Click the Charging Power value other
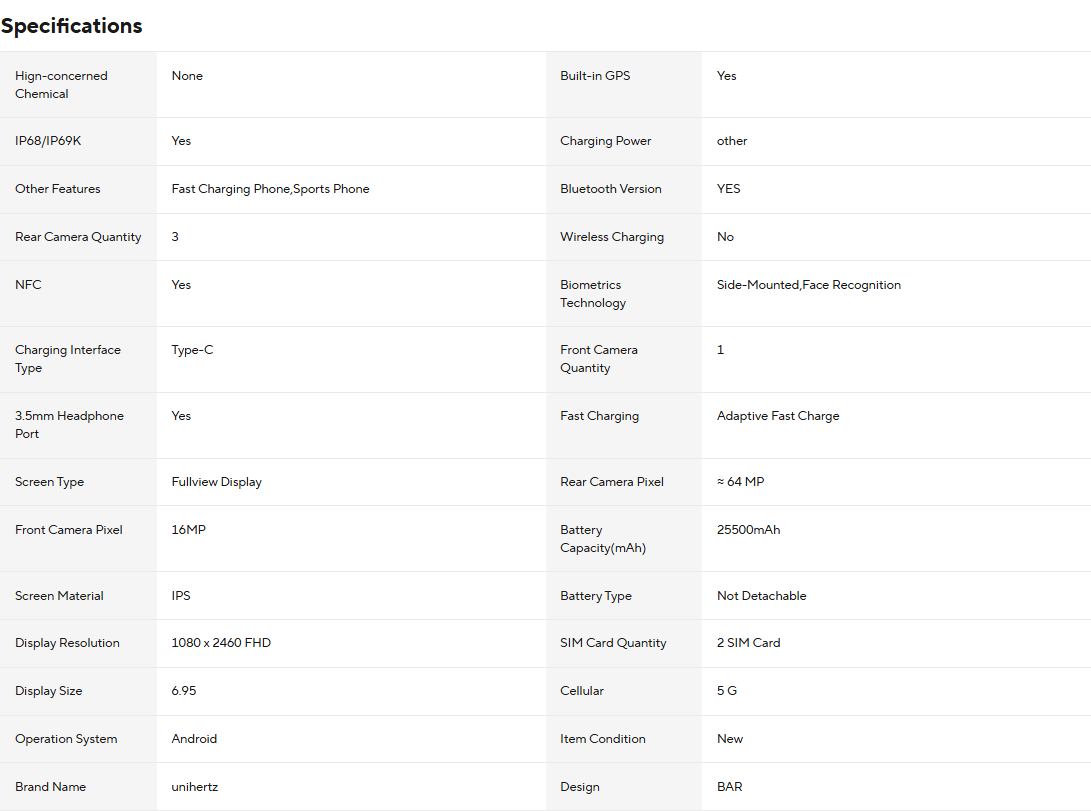This screenshot has width=1091, height=811. coord(732,140)
